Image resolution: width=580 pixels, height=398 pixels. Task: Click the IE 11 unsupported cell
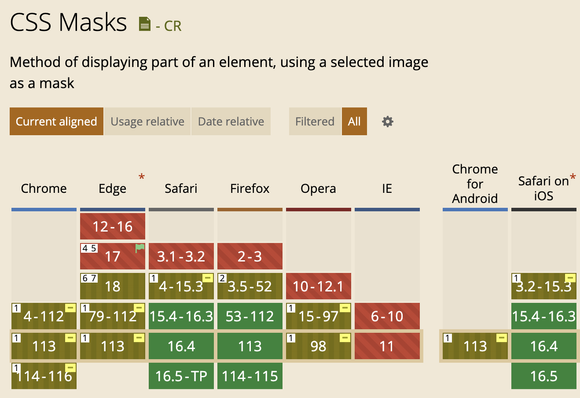387,346
